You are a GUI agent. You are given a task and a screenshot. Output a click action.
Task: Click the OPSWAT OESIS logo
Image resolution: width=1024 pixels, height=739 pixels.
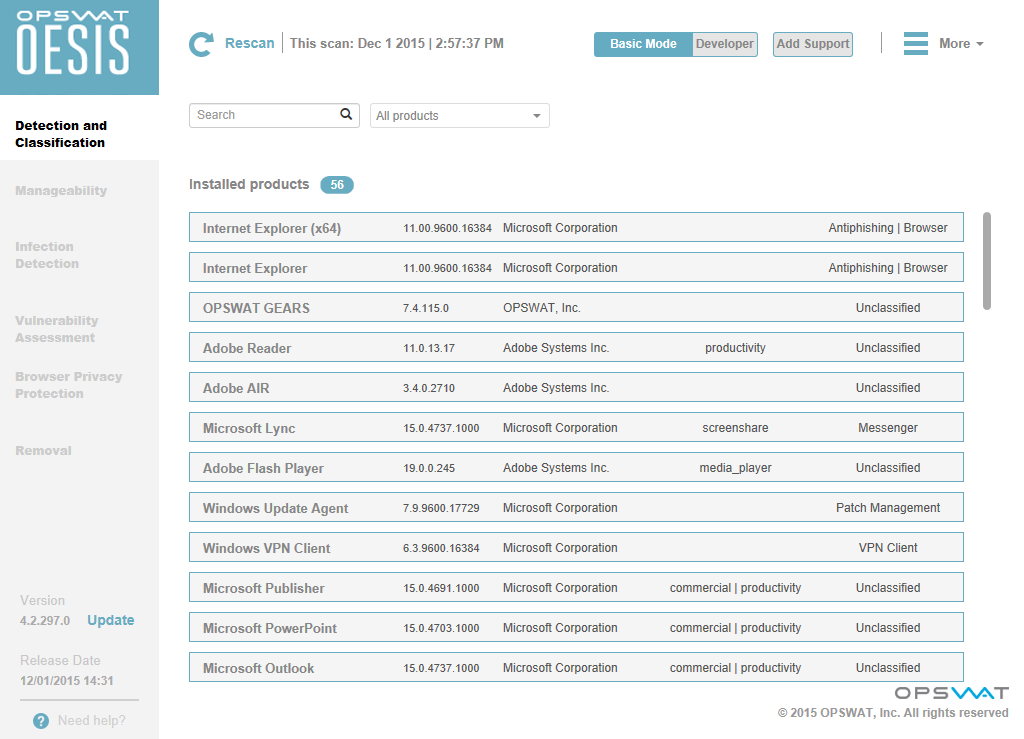point(79,47)
